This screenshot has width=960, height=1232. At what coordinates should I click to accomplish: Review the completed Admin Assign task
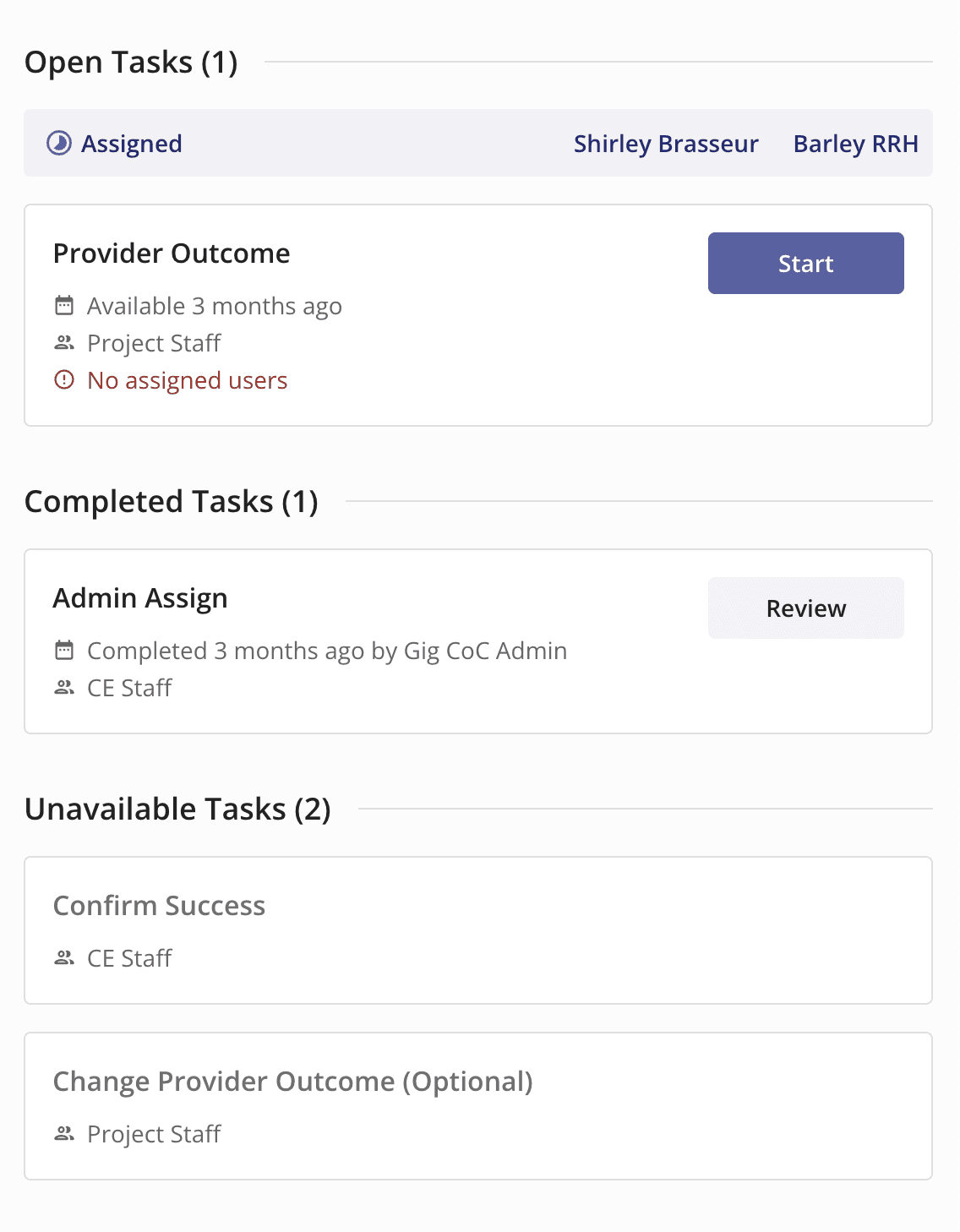(x=805, y=608)
